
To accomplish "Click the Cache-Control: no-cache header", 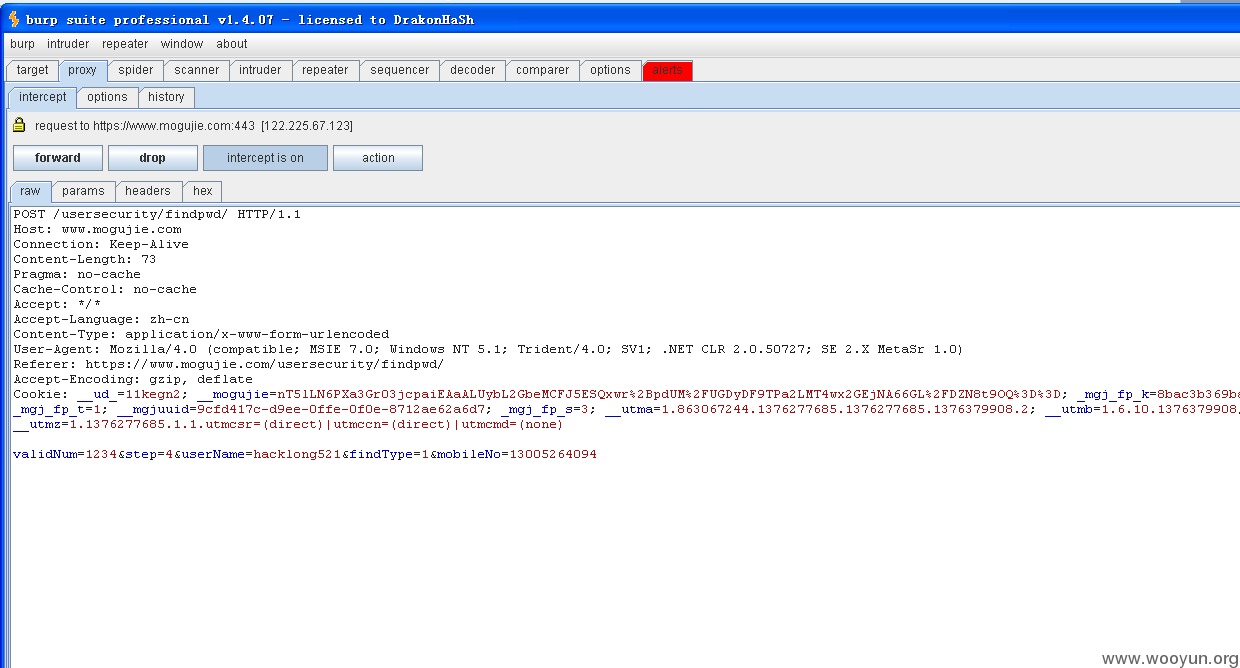I will [105, 289].
